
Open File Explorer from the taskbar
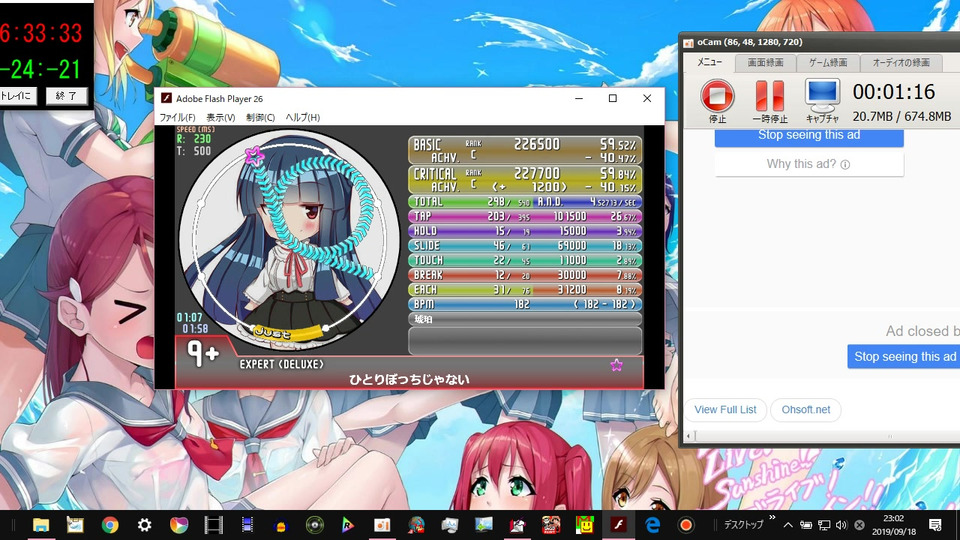pos(41,525)
